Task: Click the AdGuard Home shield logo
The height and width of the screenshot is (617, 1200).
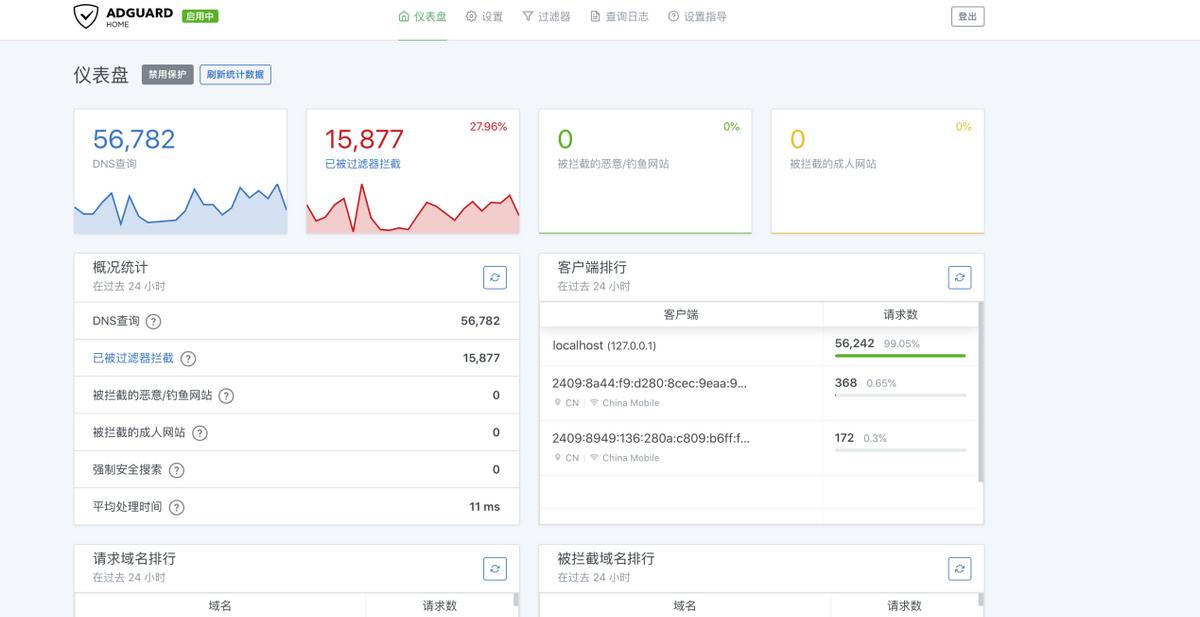Action: click(85, 15)
